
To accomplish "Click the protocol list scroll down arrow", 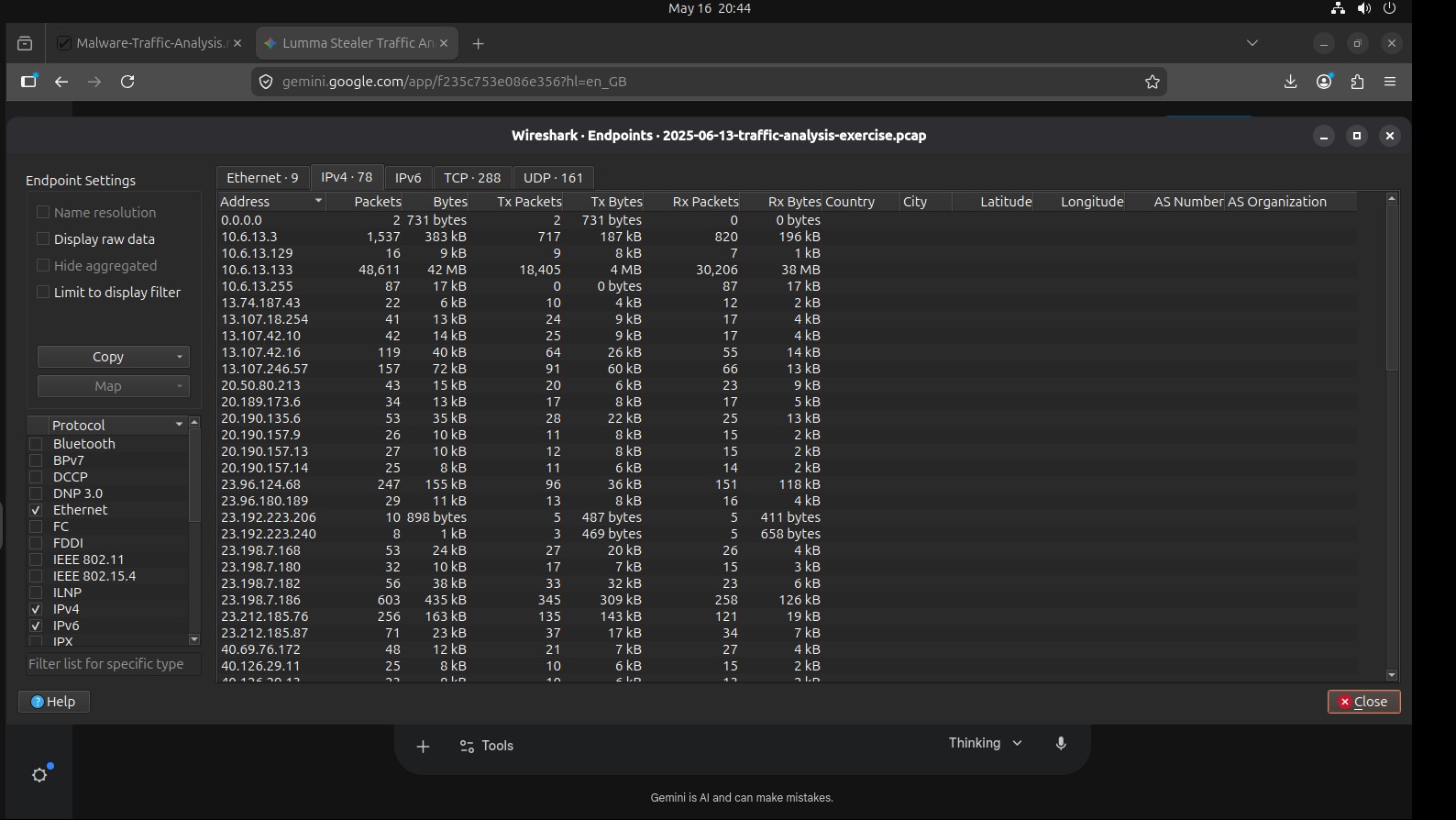I will [194, 639].
